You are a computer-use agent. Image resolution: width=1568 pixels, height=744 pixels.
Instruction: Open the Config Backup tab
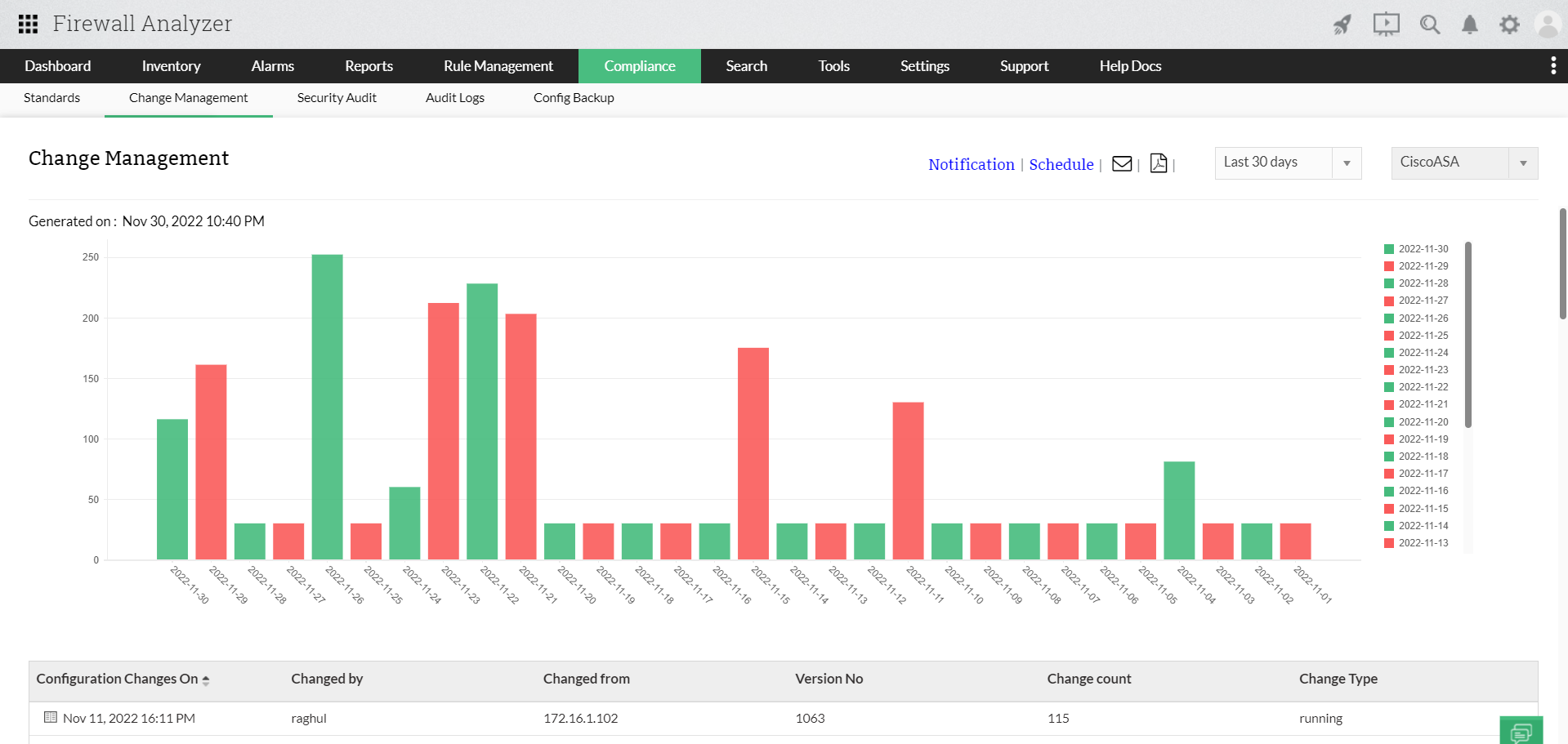(x=573, y=97)
